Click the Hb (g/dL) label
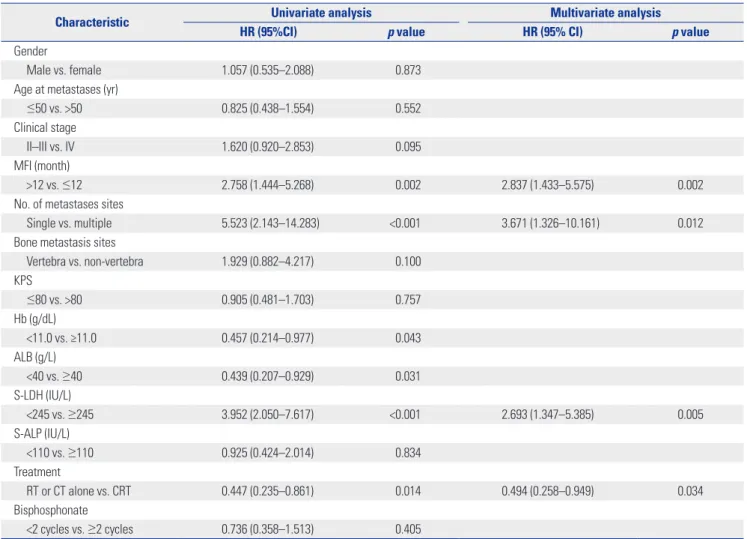Viewport: 747px width, 539px height. pyautogui.click(x=35, y=319)
